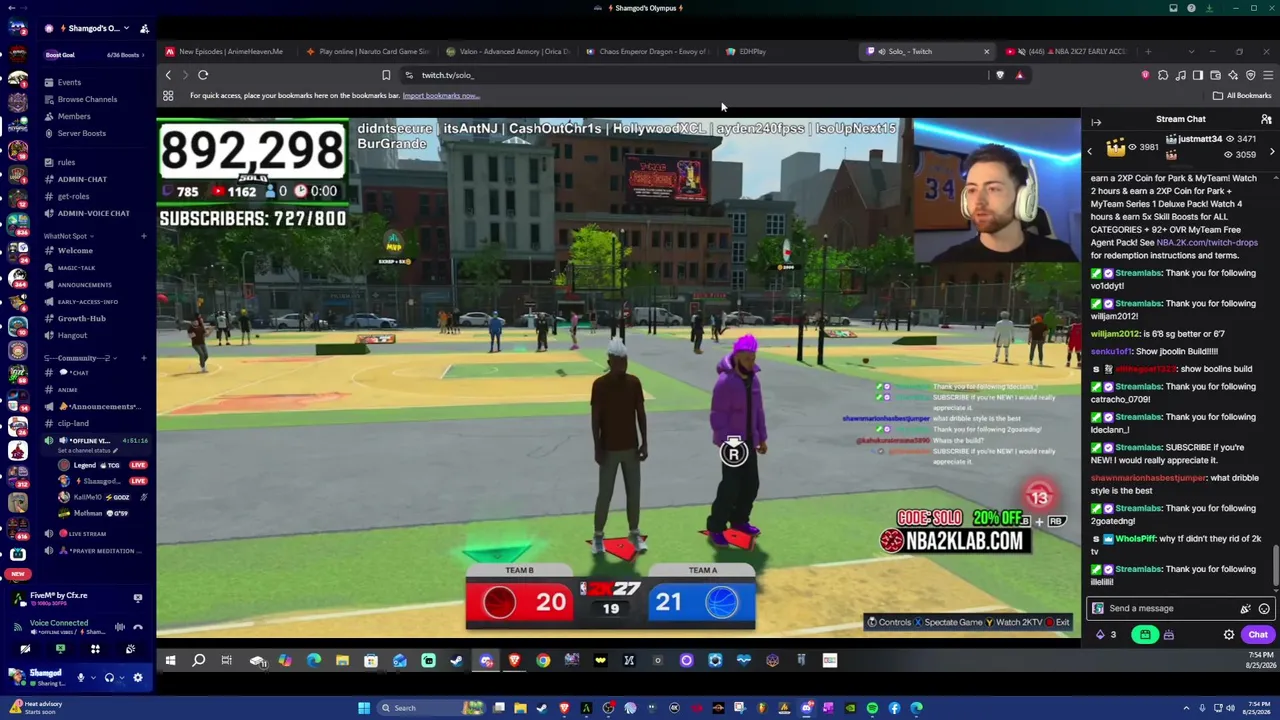Screen dimensions: 1280x720
Task: Bookmark this page with bookmark icon
Action: coord(386,75)
